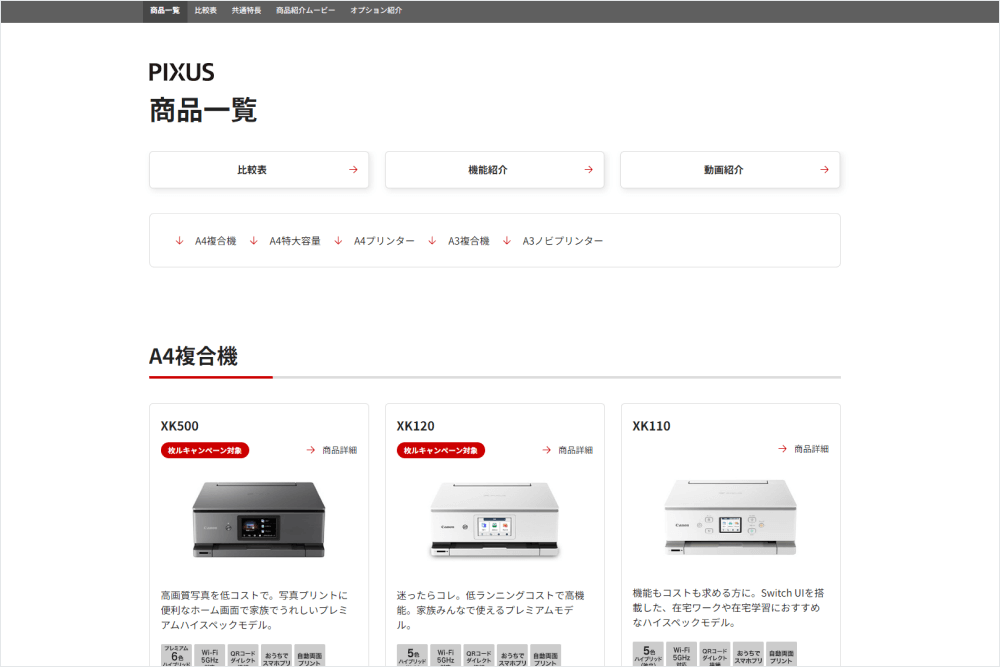Click the XK110 product name

(652, 426)
